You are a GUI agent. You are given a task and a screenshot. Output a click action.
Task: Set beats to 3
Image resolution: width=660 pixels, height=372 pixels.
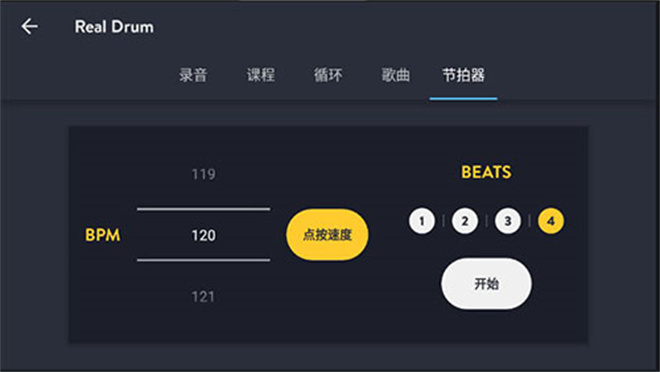[x=508, y=221]
